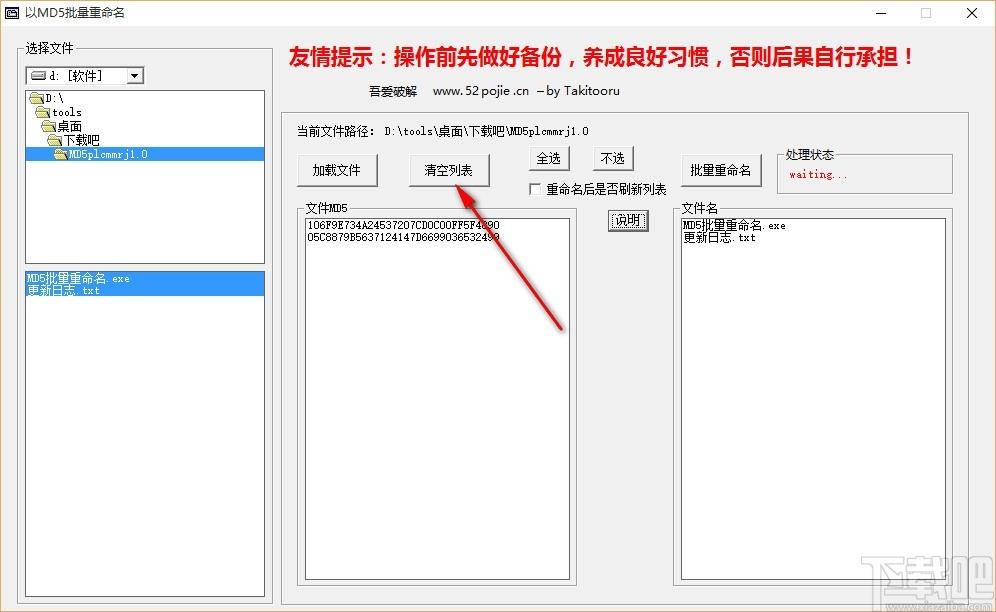Minimize the window
This screenshot has width=996, height=612.
[x=881, y=13]
